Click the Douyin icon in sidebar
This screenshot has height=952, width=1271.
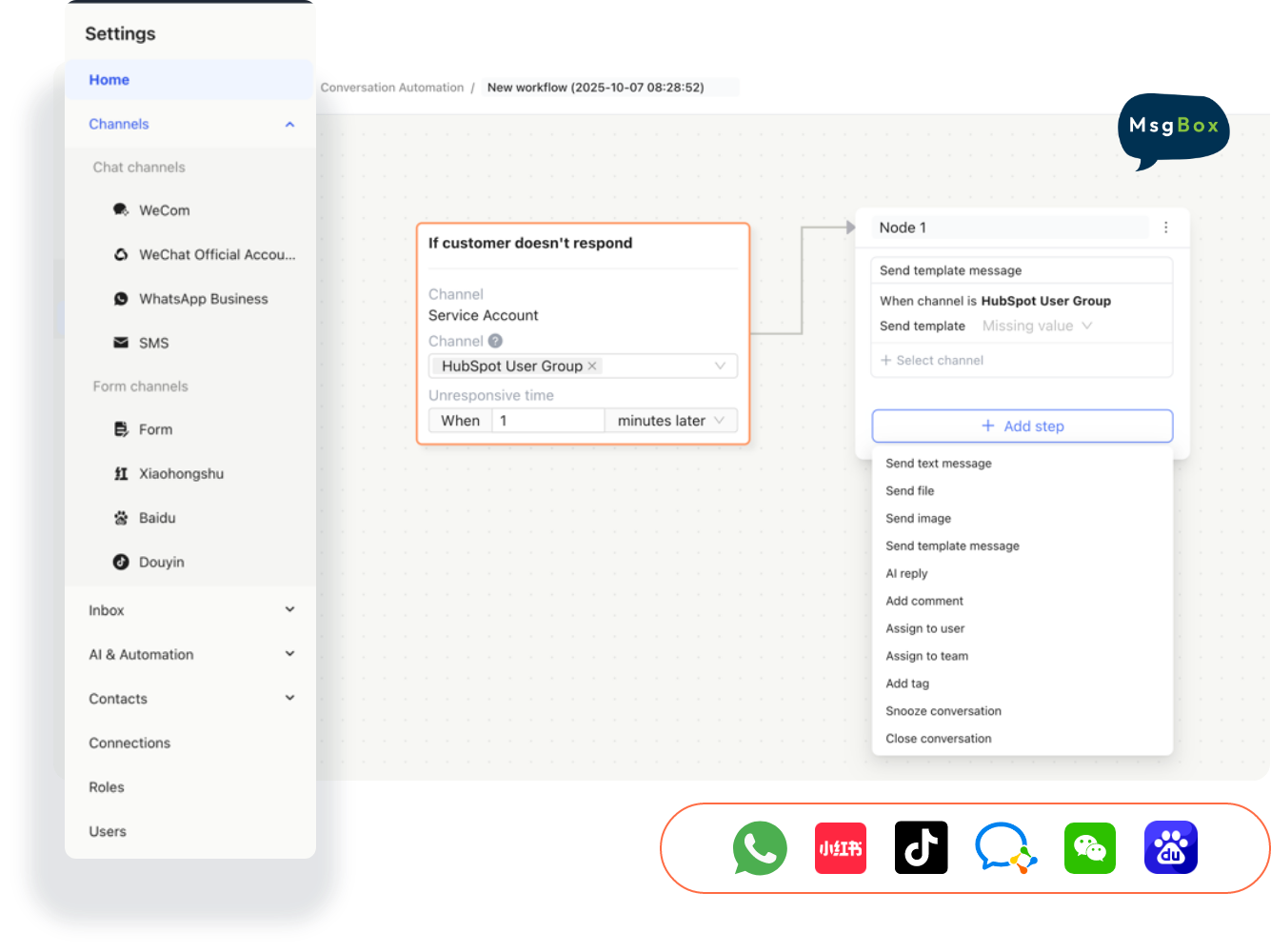click(x=121, y=563)
